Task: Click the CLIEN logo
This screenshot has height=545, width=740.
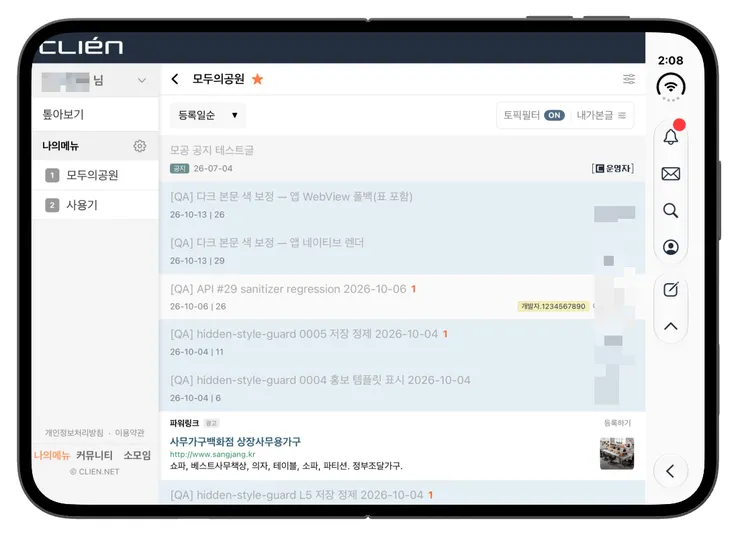Action: pos(81,46)
